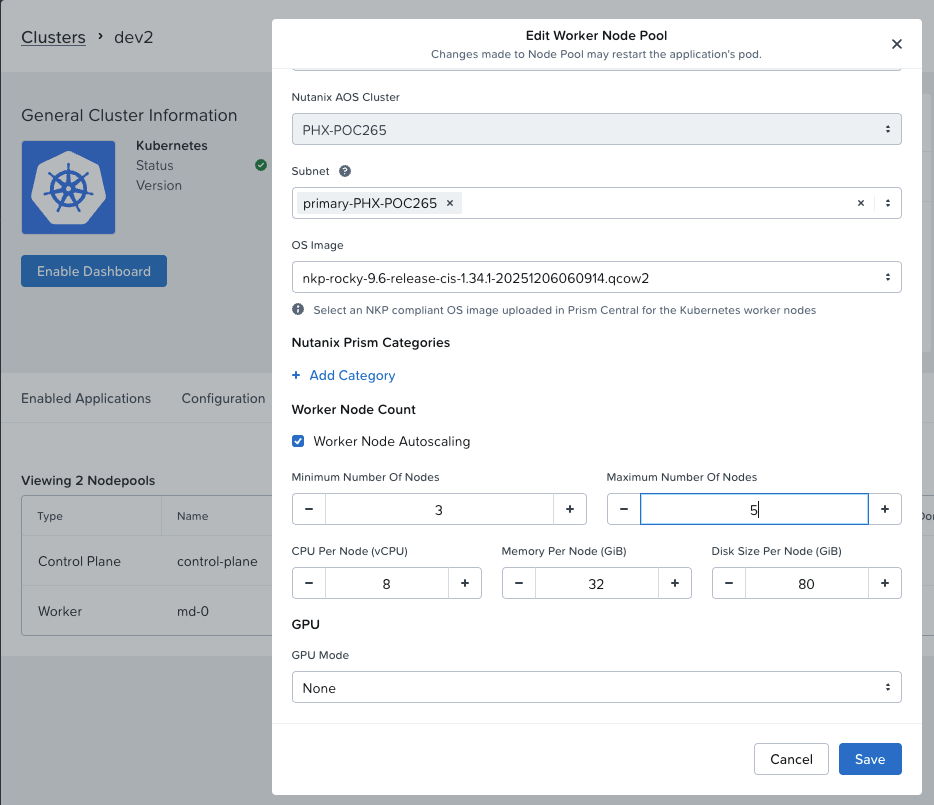
Task: Increase the maximum number of nodes
Action: (x=884, y=509)
